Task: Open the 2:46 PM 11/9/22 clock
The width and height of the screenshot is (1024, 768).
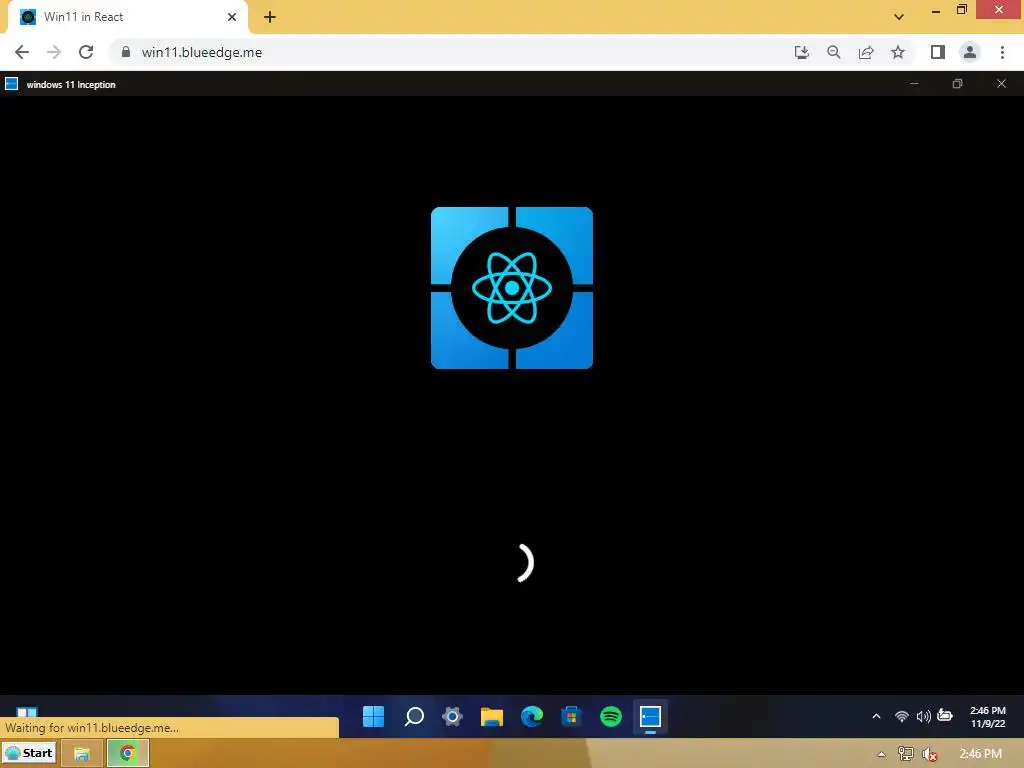Action: pyautogui.click(x=987, y=716)
